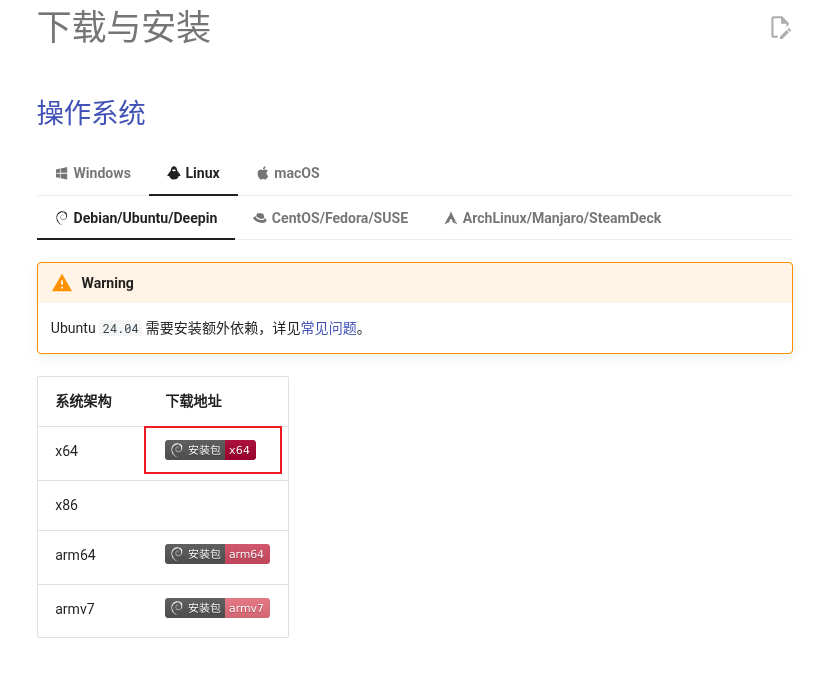The width and height of the screenshot is (819, 678).
Task: Click the Linux penguin icon
Action: click(x=173, y=173)
